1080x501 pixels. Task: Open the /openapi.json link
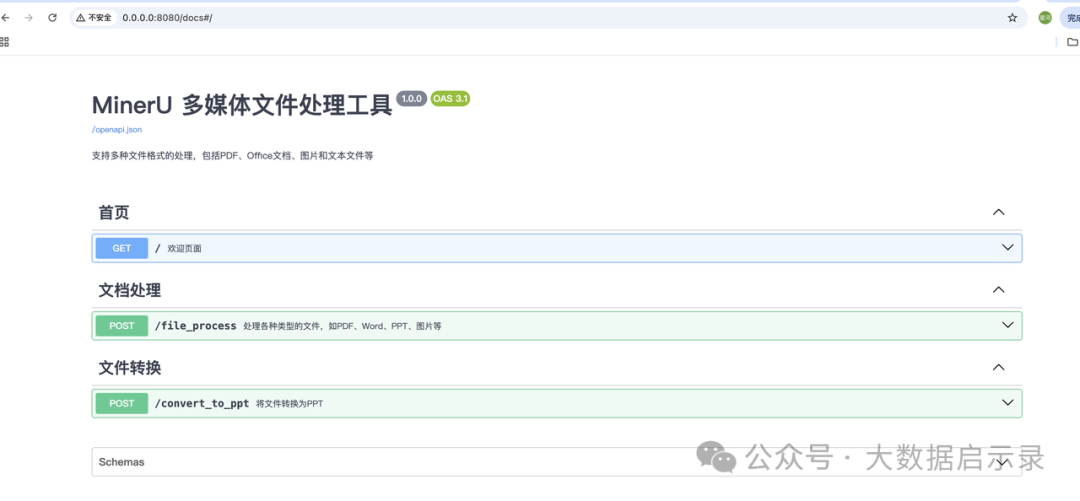tap(117, 130)
